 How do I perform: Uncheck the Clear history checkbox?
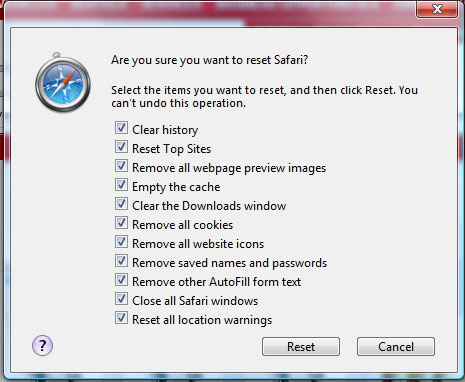(121, 128)
